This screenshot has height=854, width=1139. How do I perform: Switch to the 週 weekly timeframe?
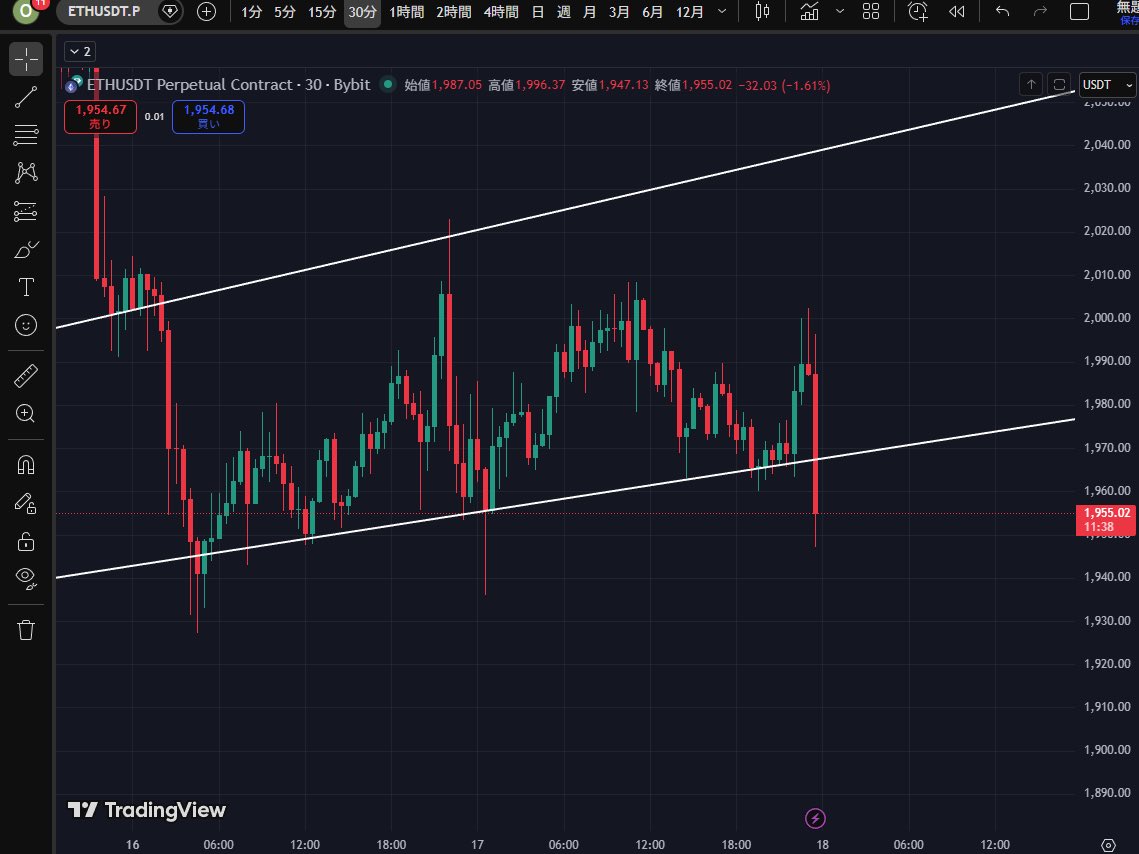click(x=564, y=12)
